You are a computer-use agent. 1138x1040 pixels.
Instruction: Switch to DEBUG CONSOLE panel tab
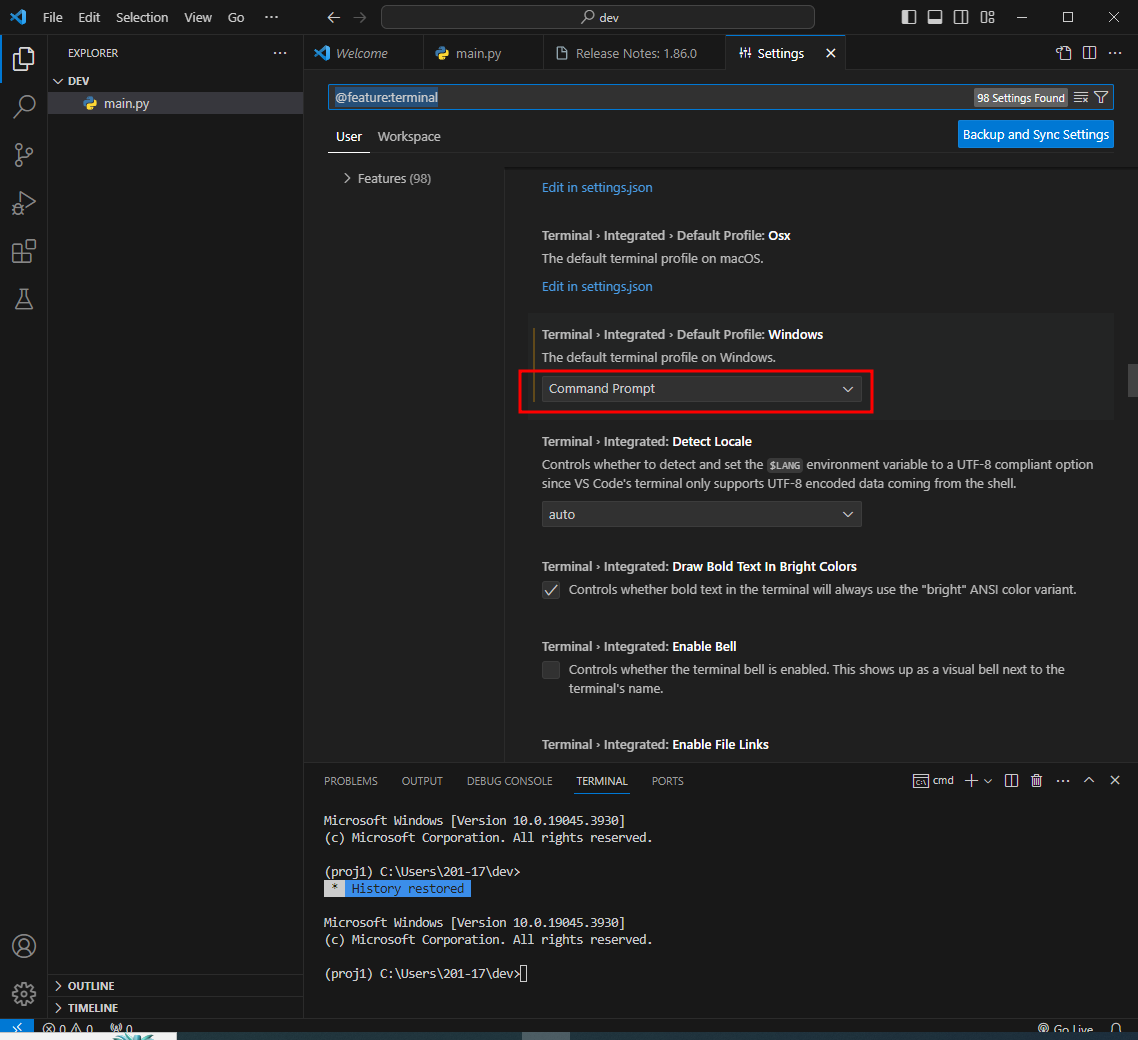point(509,781)
